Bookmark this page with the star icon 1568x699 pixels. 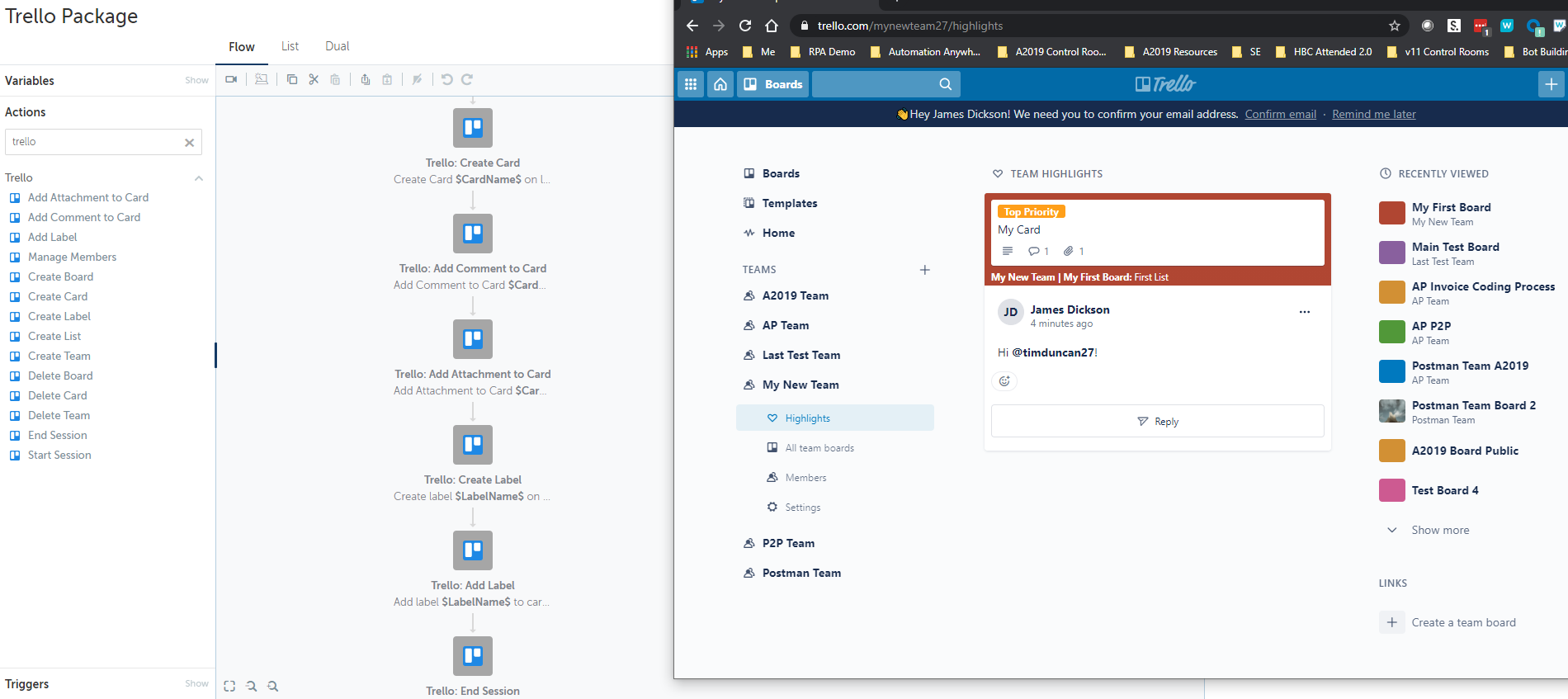click(1395, 26)
